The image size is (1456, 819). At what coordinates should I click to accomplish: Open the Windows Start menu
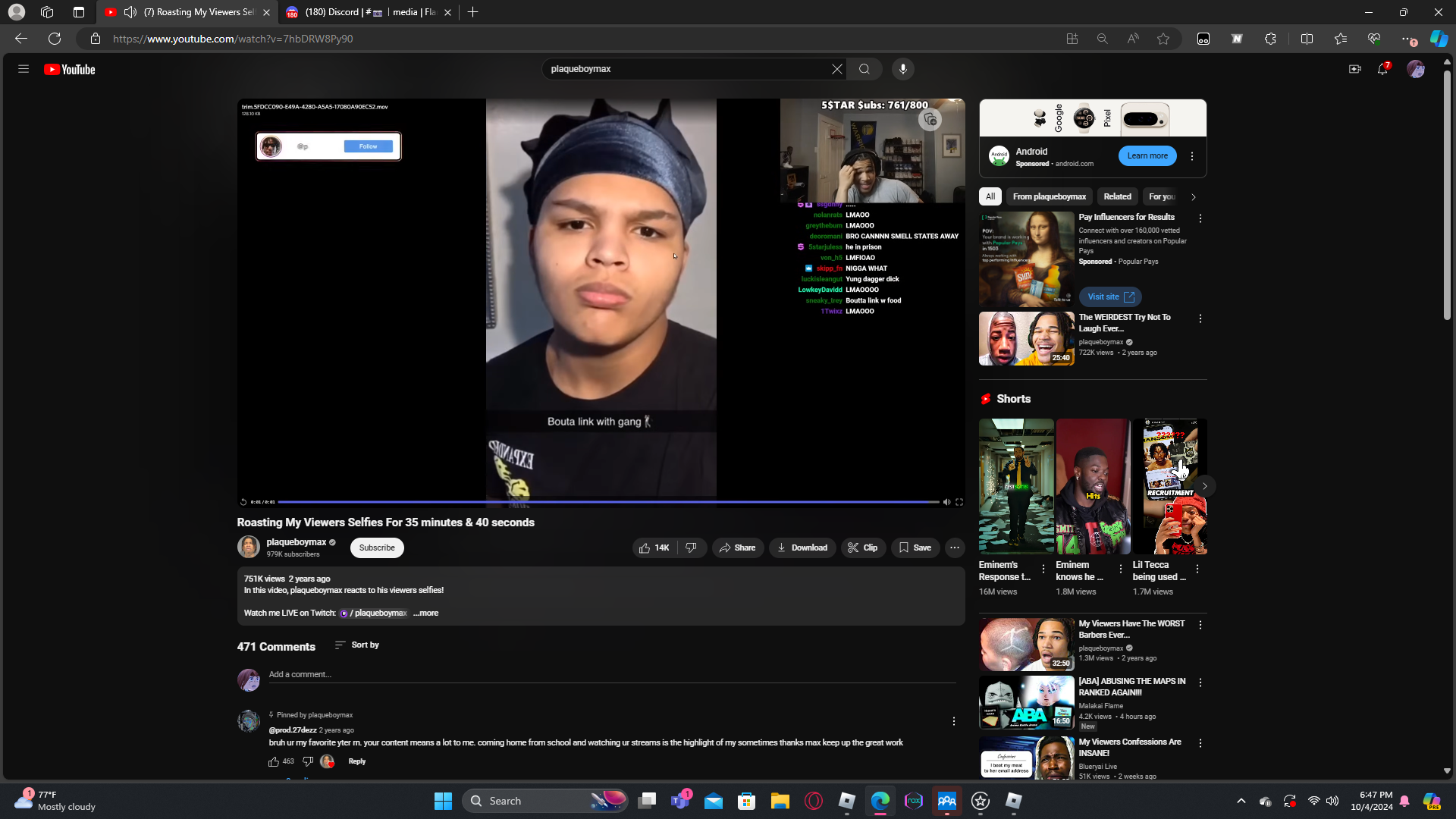(x=443, y=801)
